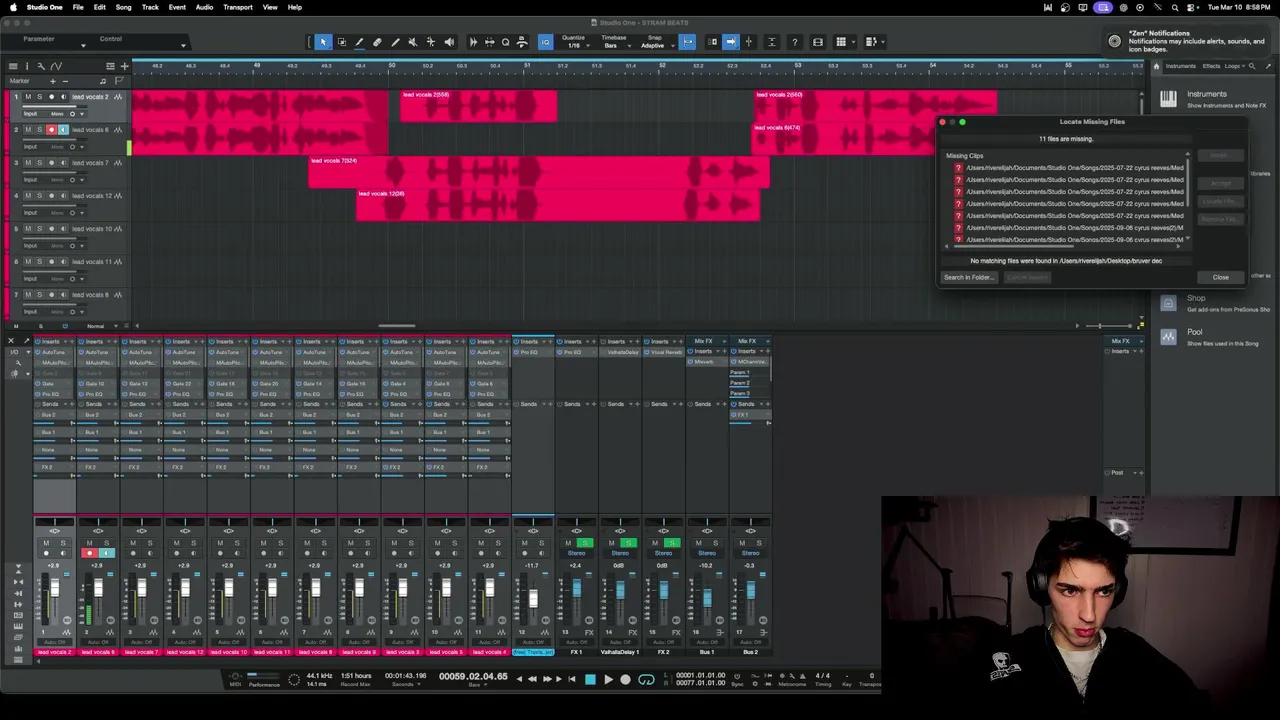Select the Arrow tool in toolbar
This screenshot has width=1280, height=720.
coord(323,42)
